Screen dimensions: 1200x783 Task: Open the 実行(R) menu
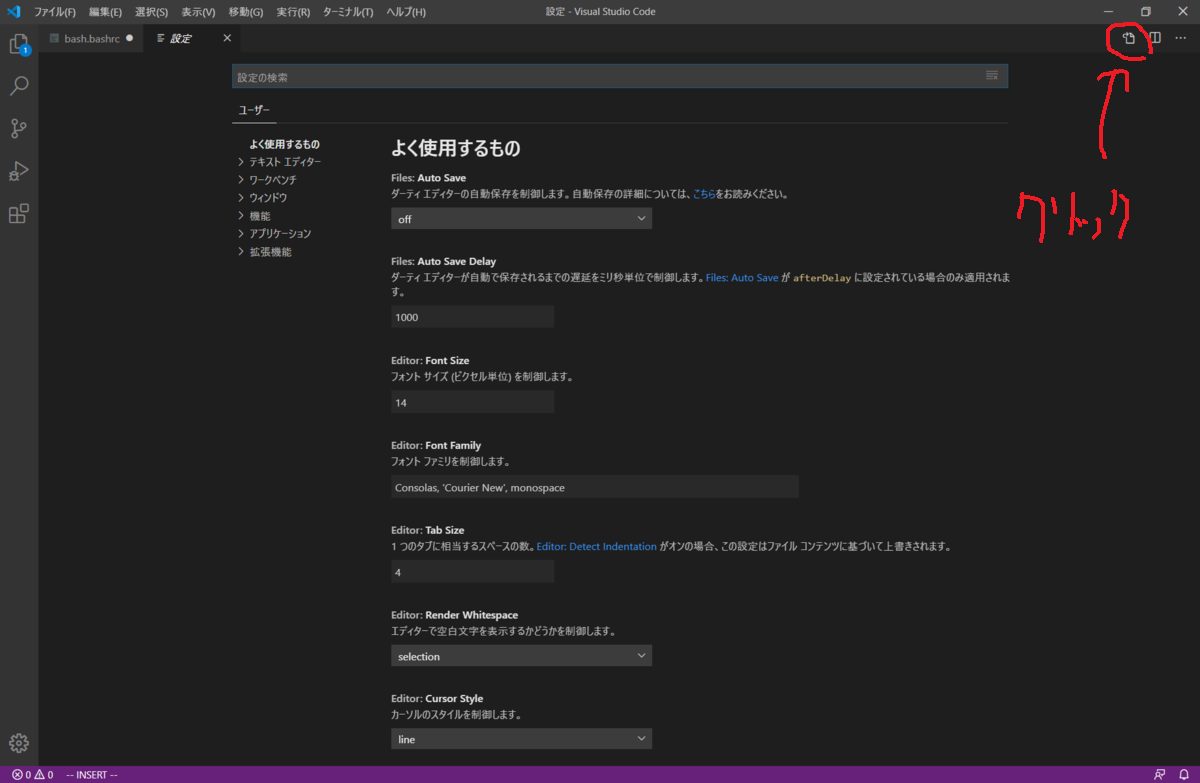(293, 12)
